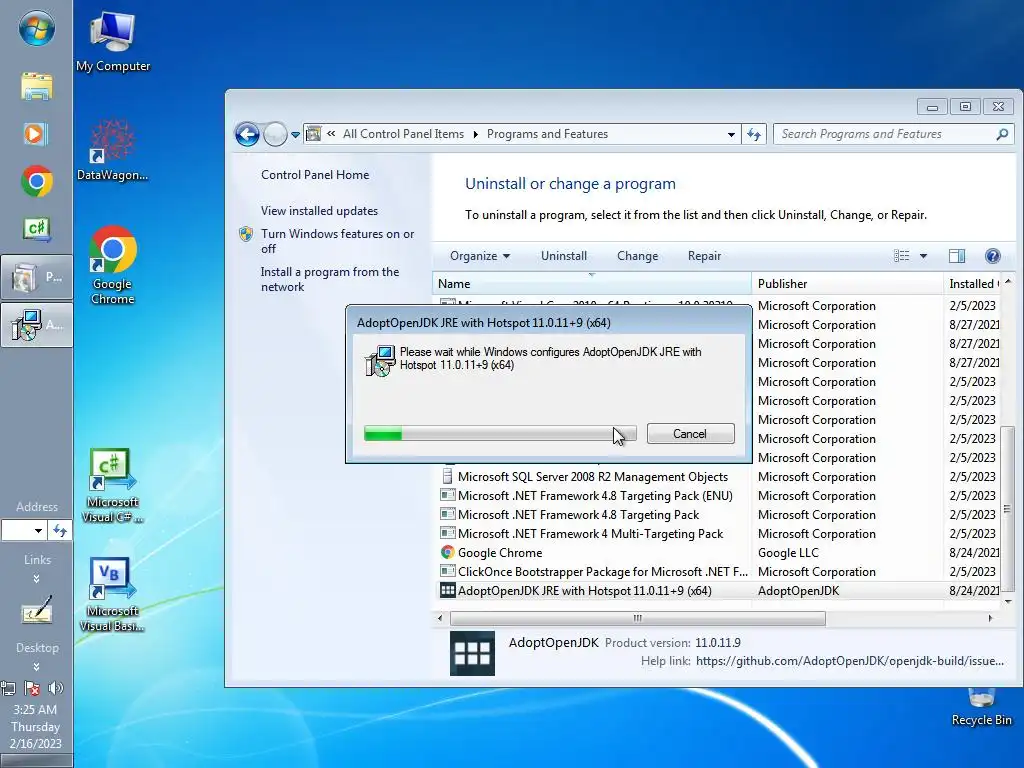This screenshot has width=1024, height=768.
Task: Open Chrome from the taskbar
Action: [37, 181]
